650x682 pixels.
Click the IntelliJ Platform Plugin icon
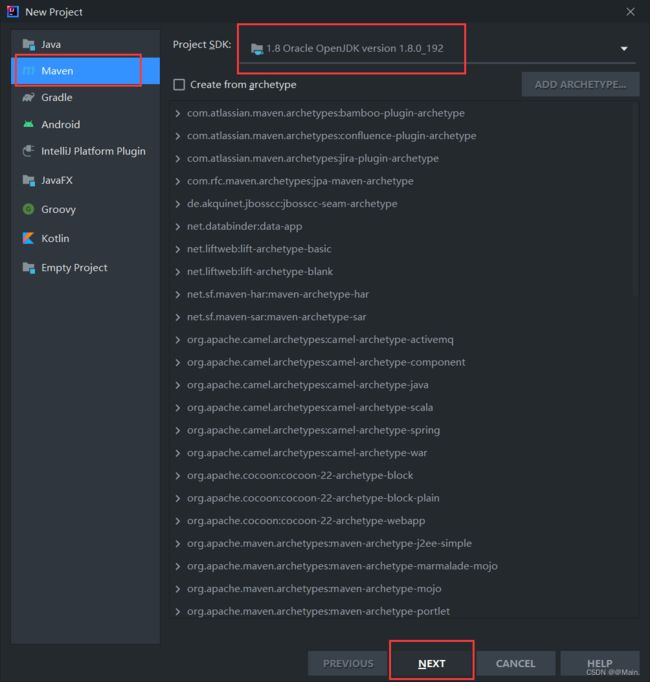tap(29, 151)
